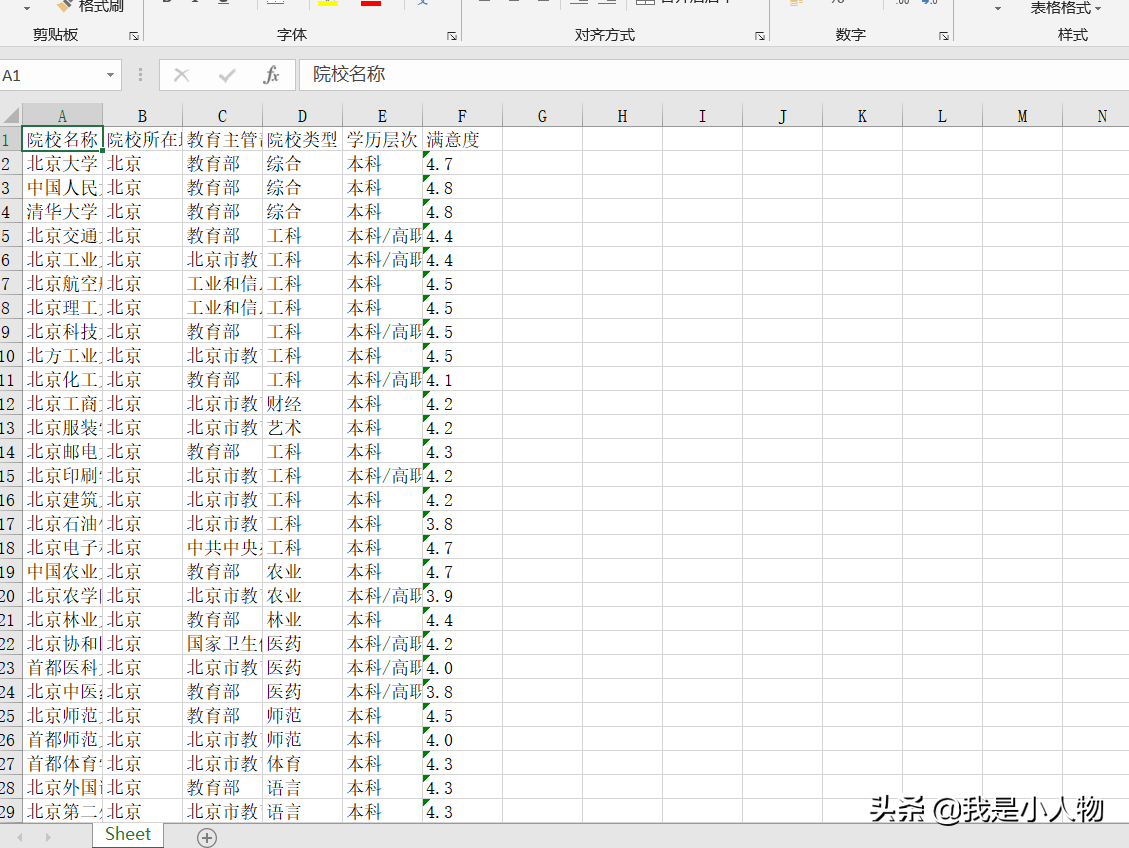Select satisfaction value 3.9 in row 20
Image resolution: width=1129 pixels, height=848 pixels.
point(462,595)
